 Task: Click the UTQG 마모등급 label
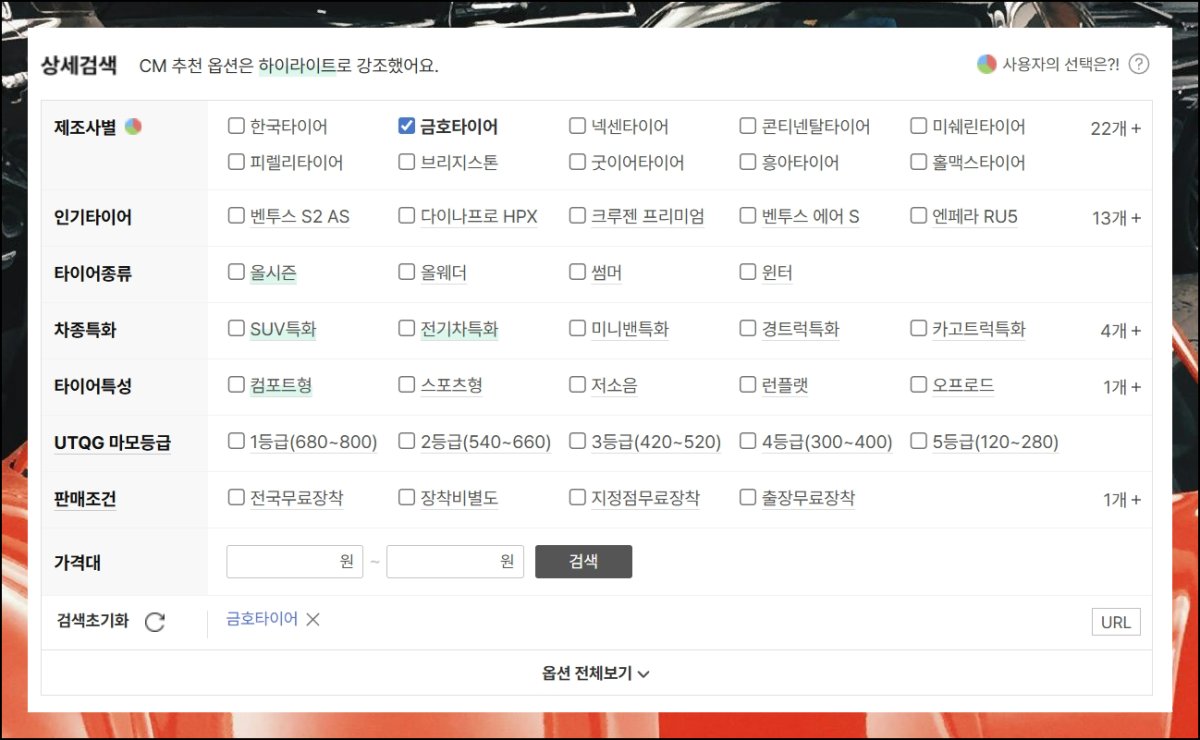[x=112, y=442]
